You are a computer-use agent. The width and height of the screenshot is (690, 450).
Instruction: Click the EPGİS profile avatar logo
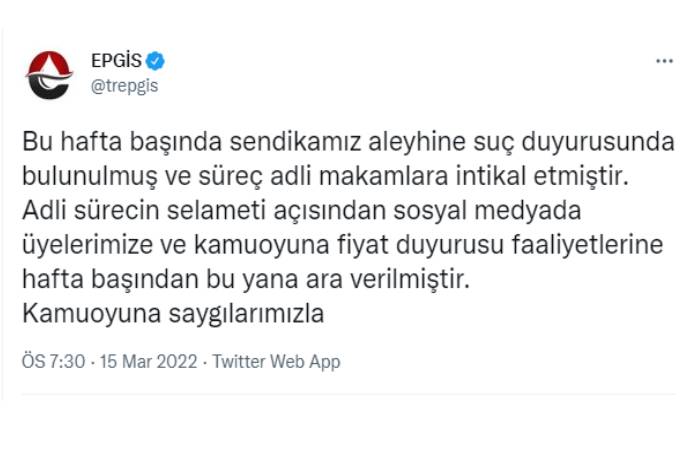coord(50,74)
